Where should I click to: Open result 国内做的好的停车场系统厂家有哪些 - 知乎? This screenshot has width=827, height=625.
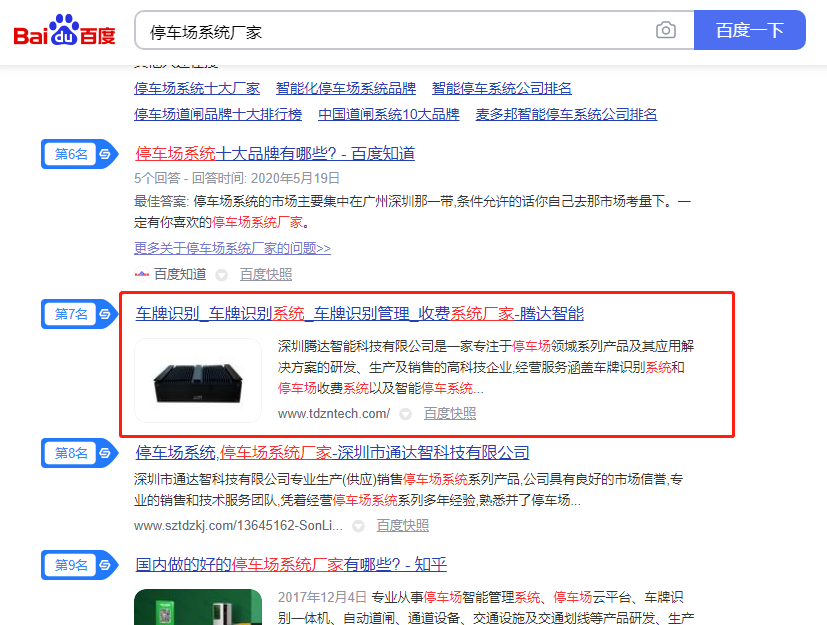coord(291,565)
